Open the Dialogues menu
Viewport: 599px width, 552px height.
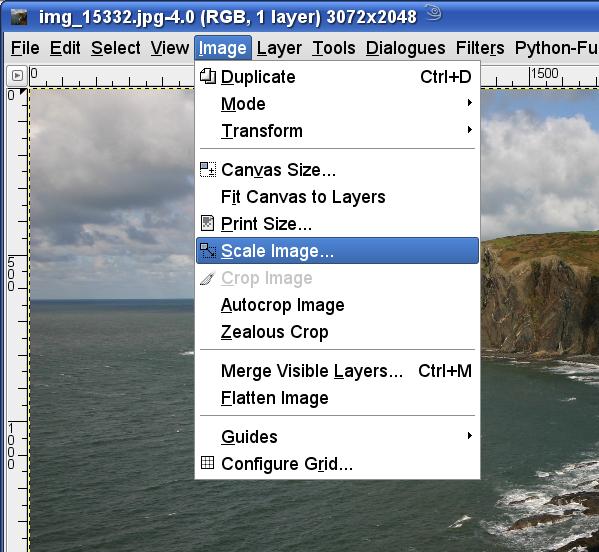(405, 48)
